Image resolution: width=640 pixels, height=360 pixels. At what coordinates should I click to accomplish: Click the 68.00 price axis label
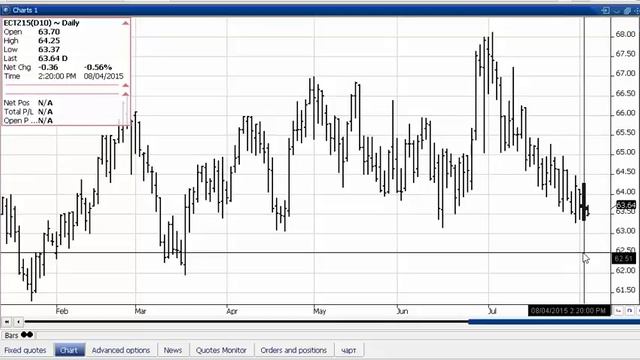click(x=625, y=34)
